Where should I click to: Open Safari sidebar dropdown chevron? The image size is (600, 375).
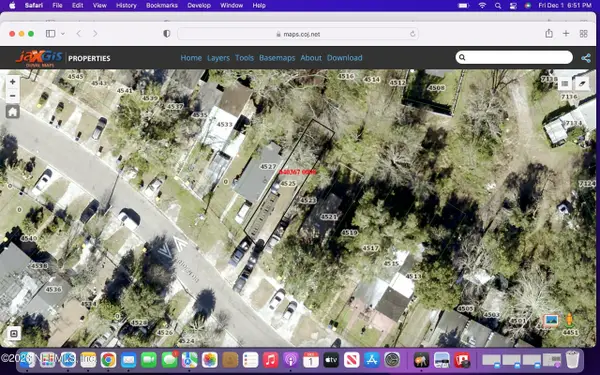(x=63, y=34)
